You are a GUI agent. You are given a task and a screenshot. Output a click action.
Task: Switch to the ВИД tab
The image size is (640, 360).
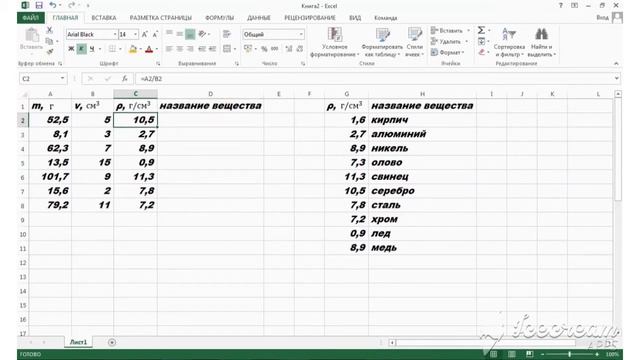point(355,18)
